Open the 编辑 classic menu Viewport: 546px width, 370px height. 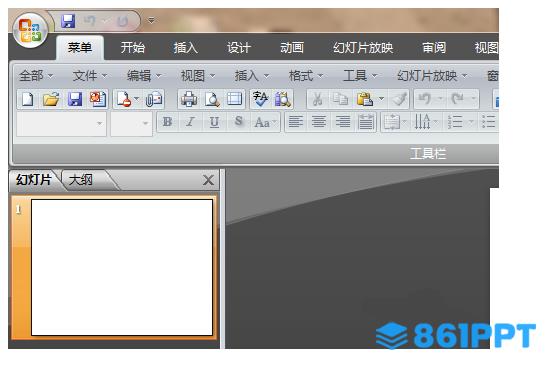[144, 76]
